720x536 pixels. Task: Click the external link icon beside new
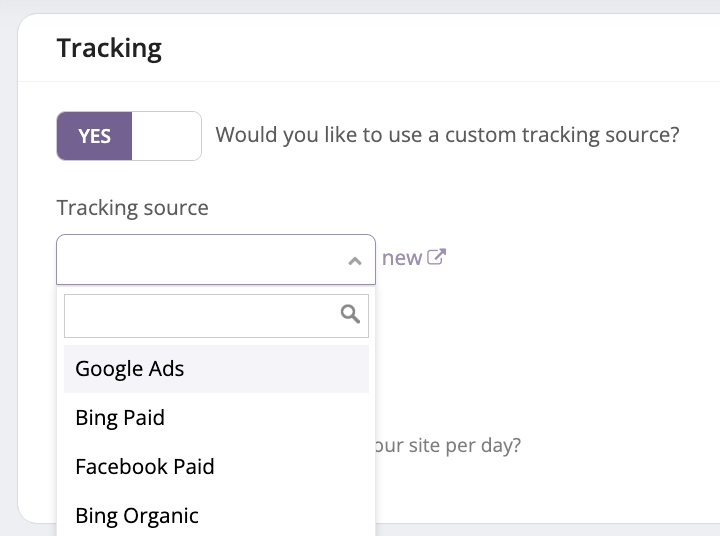click(436, 257)
